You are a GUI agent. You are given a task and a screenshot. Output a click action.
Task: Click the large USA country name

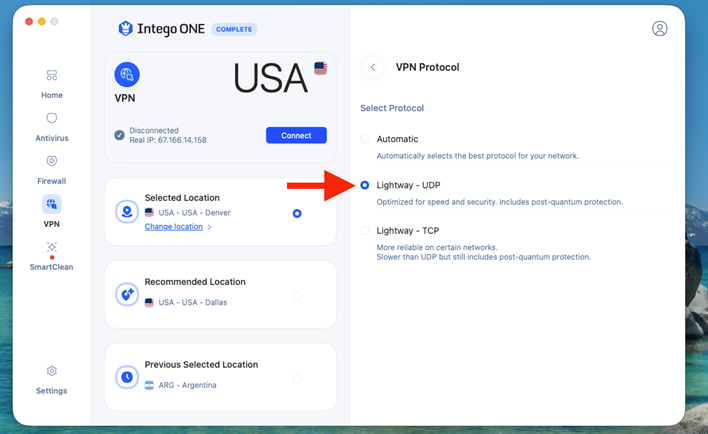[270, 78]
